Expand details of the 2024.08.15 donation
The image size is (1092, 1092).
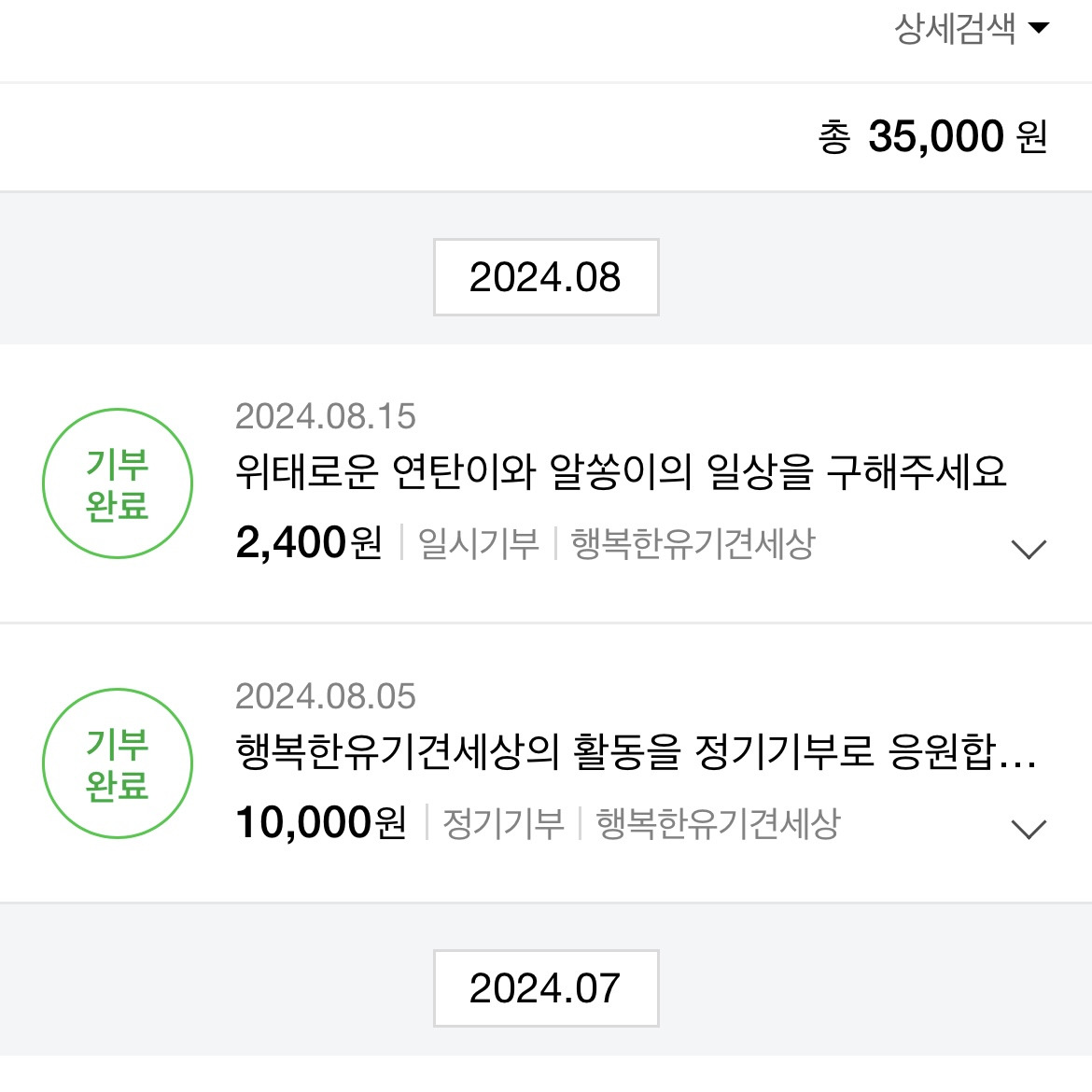point(1029,548)
